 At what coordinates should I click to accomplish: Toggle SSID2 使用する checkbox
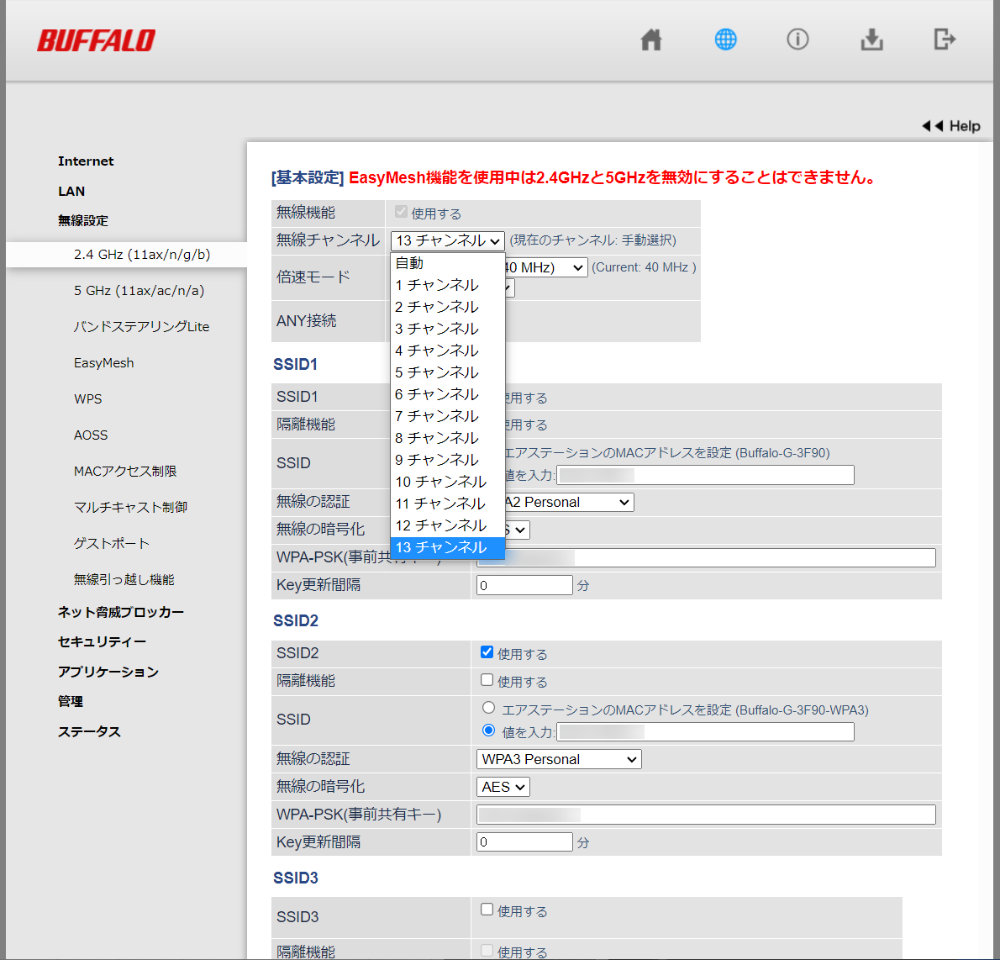[487, 652]
